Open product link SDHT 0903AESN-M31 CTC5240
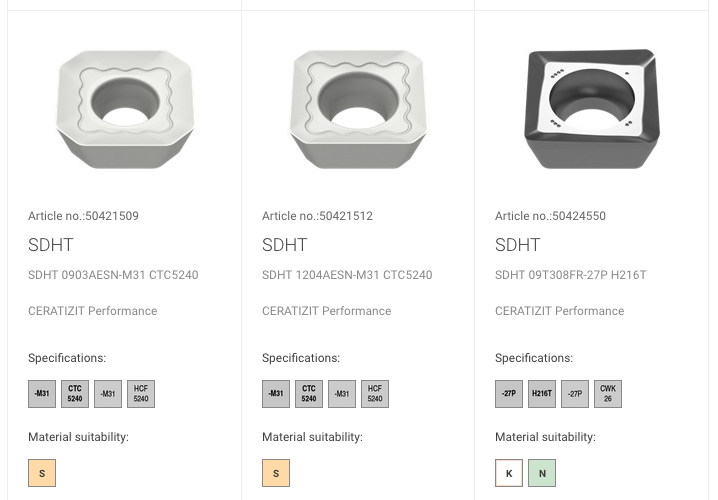The width and height of the screenshot is (718, 500). pyautogui.click(x=113, y=275)
